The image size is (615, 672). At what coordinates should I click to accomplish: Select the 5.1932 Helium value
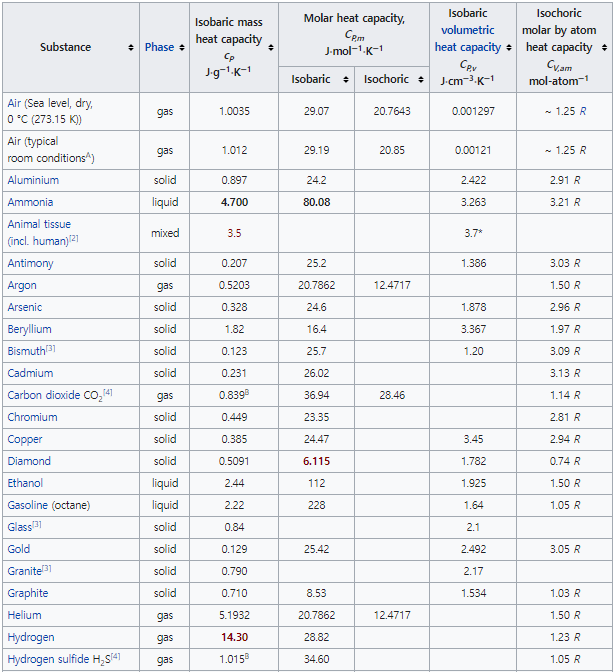tap(234, 615)
